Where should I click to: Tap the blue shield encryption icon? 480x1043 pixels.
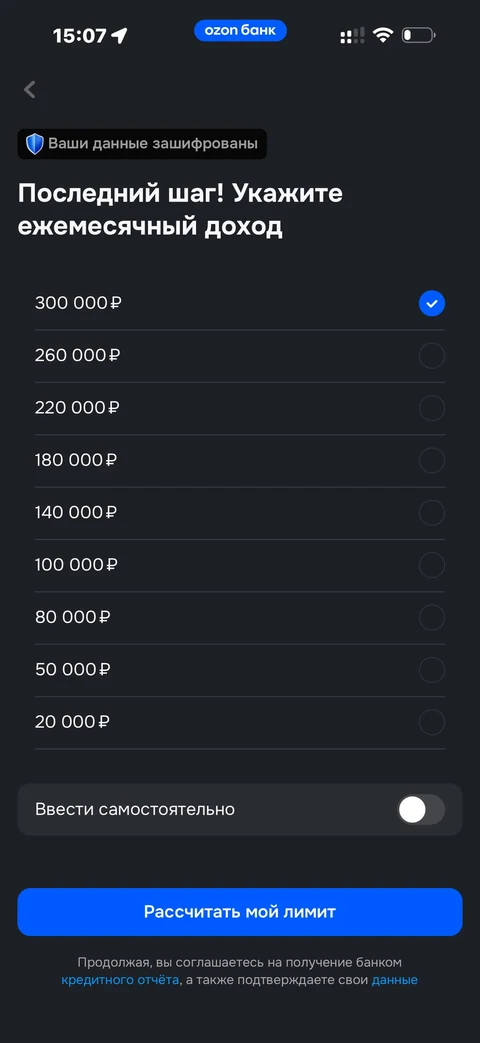[35, 144]
